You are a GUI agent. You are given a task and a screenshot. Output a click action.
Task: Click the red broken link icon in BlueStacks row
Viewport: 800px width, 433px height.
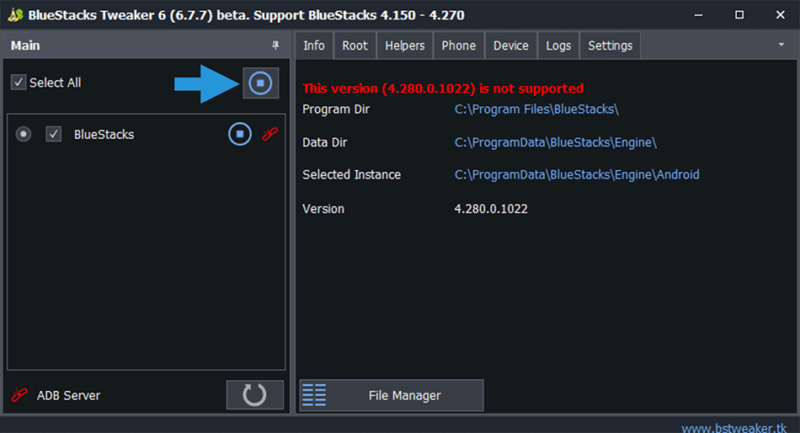(270, 134)
